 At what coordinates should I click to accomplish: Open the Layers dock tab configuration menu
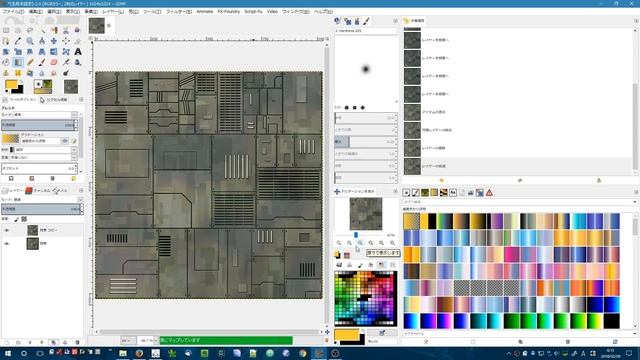(x=81, y=191)
